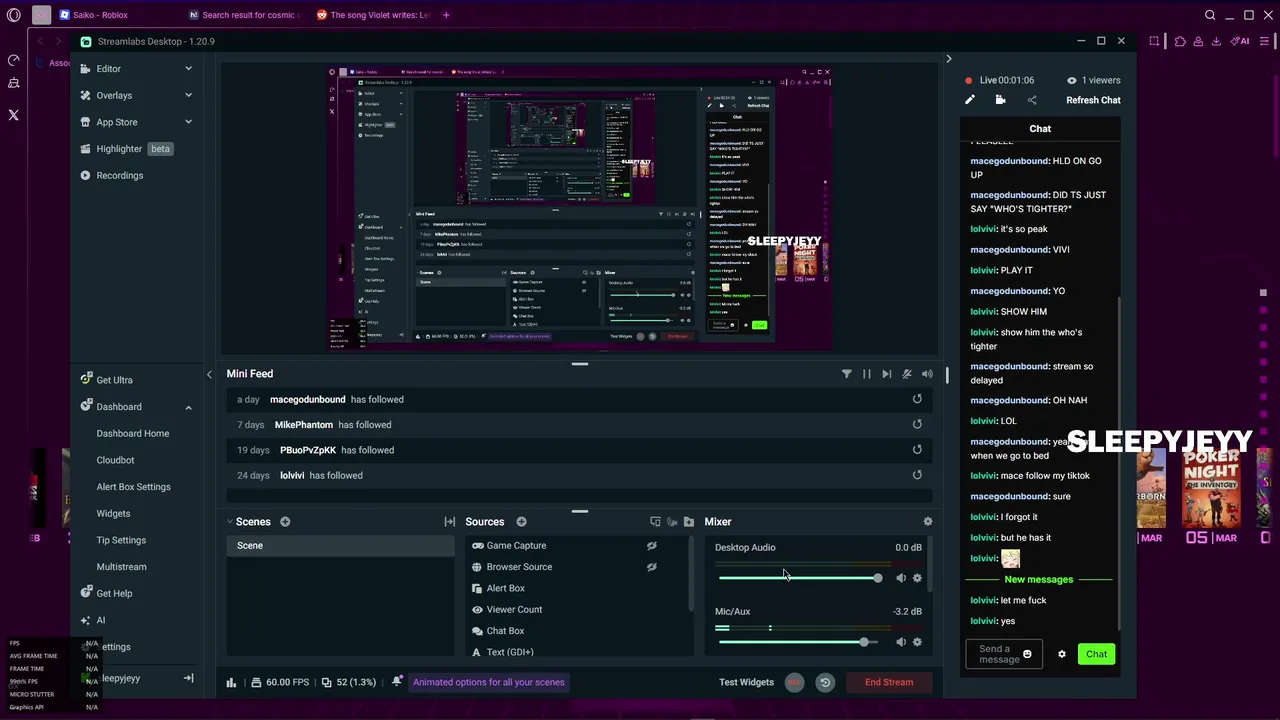The height and width of the screenshot is (720, 1280).
Task: Add a new source with plus icon
Action: tap(521, 522)
